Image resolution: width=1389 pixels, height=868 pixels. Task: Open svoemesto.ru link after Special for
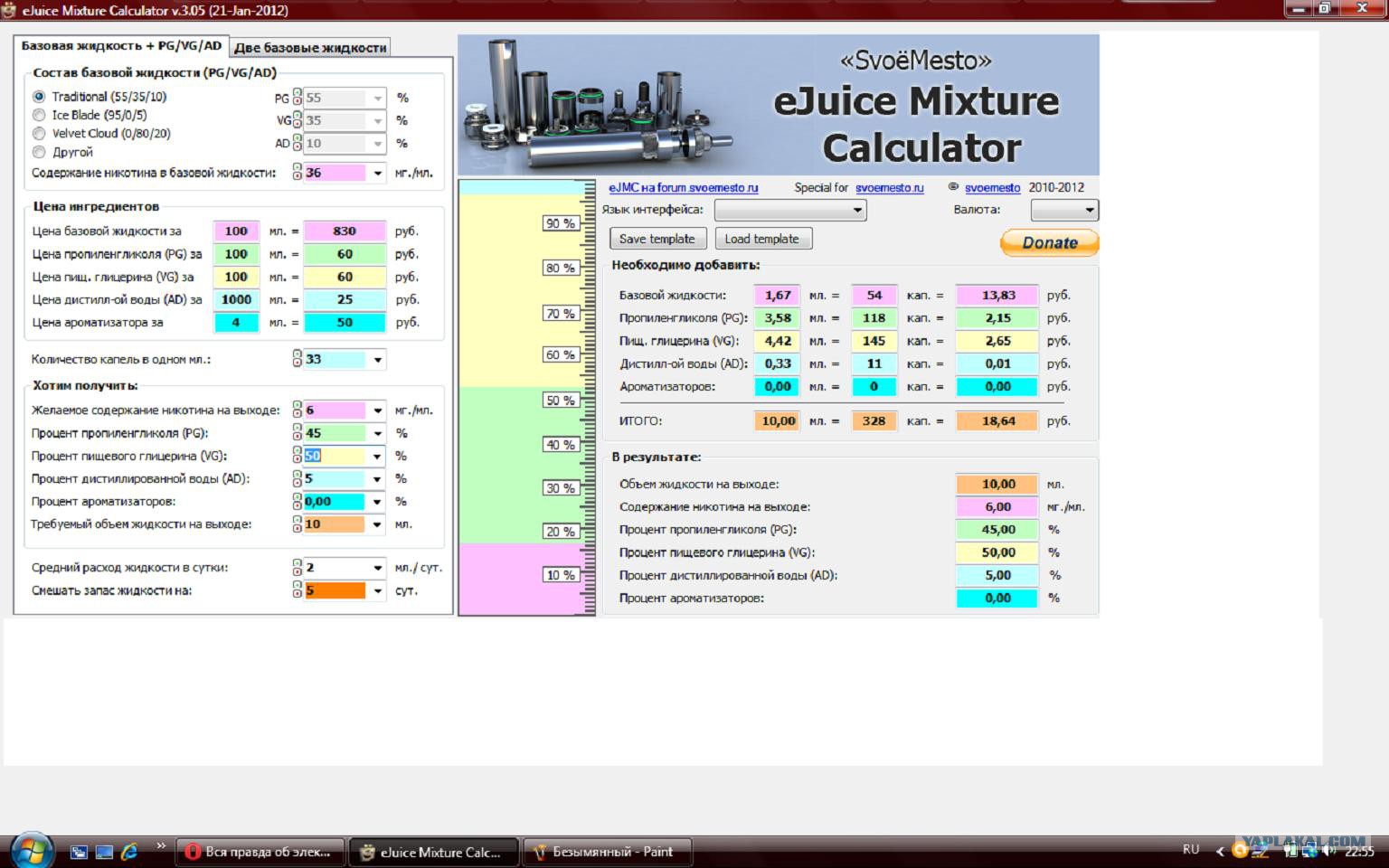click(890, 188)
